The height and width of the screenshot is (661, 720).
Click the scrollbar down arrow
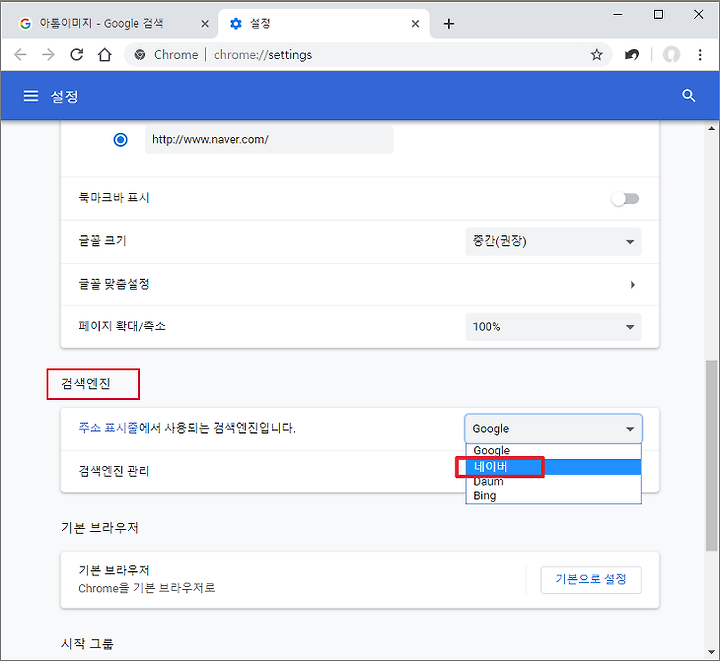(x=711, y=652)
